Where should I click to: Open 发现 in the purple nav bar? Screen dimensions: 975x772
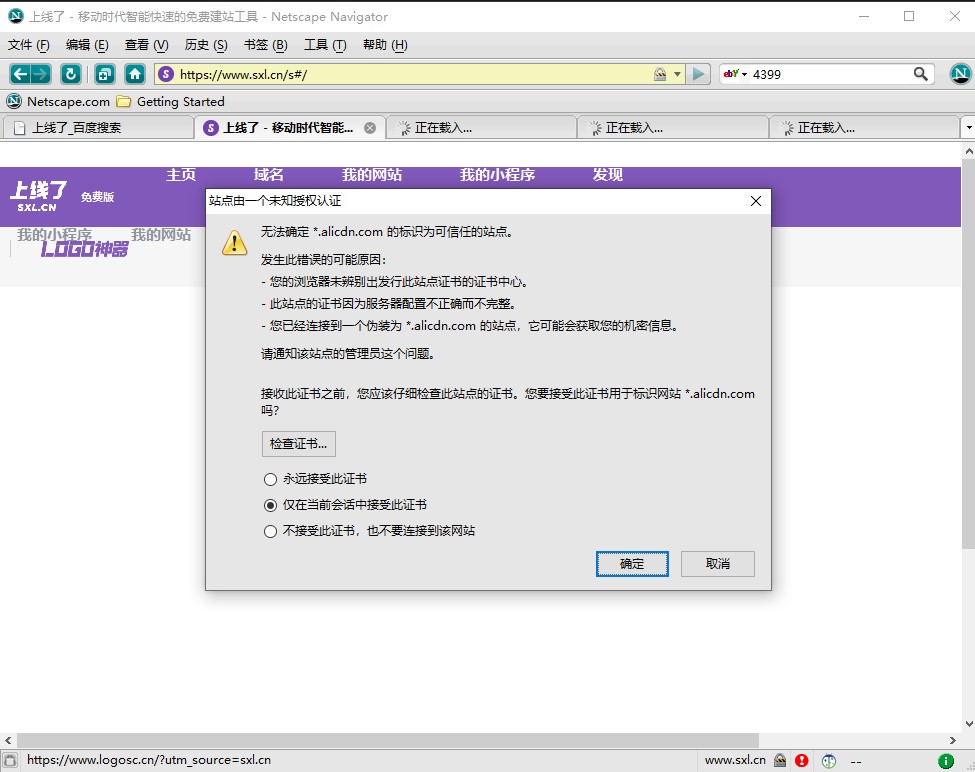click(608, 175)
